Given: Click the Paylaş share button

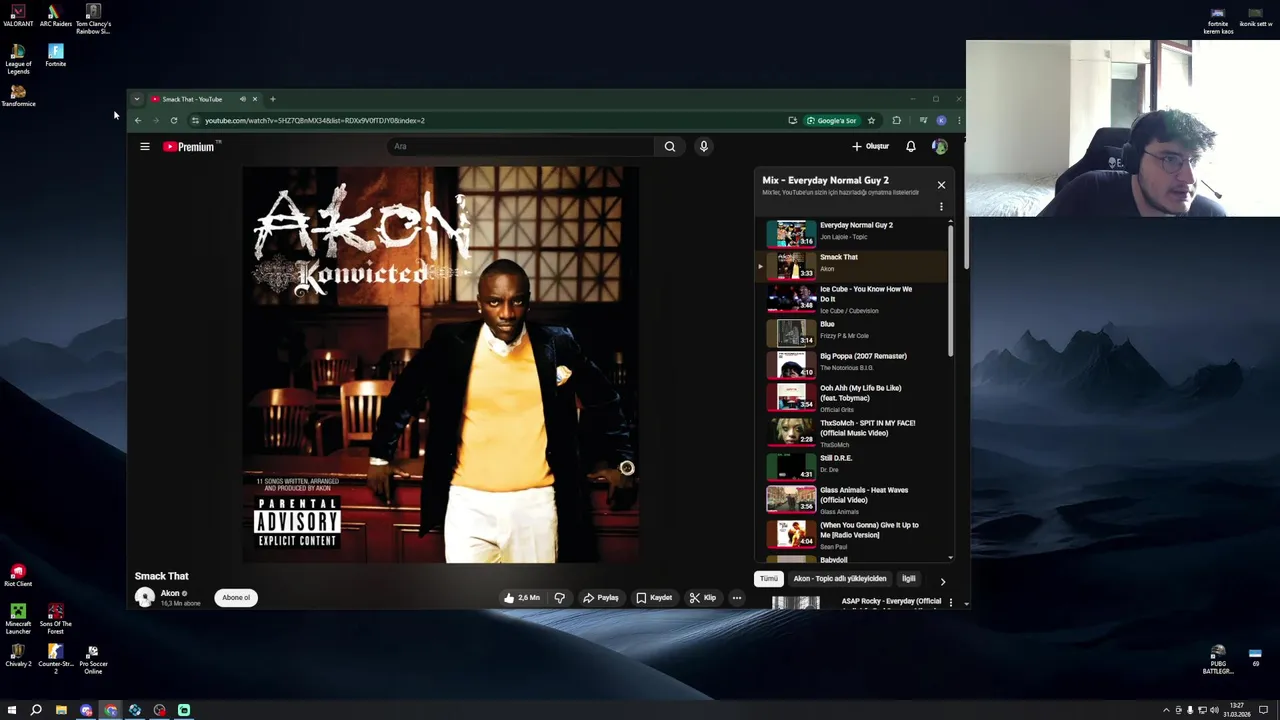Looking at the screenshot, I should click(601, 598).
